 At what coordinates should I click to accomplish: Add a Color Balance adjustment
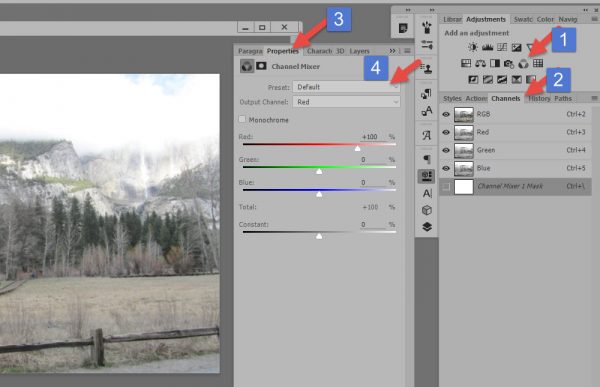[480, 64]
